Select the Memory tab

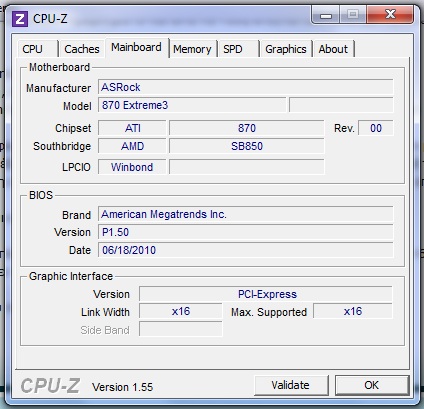192,49
